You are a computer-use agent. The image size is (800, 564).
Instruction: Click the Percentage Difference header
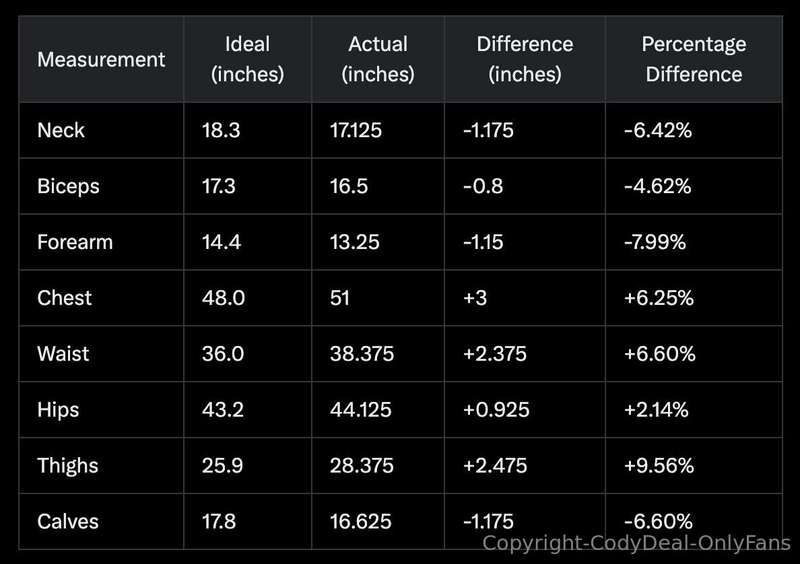[694, 59]
